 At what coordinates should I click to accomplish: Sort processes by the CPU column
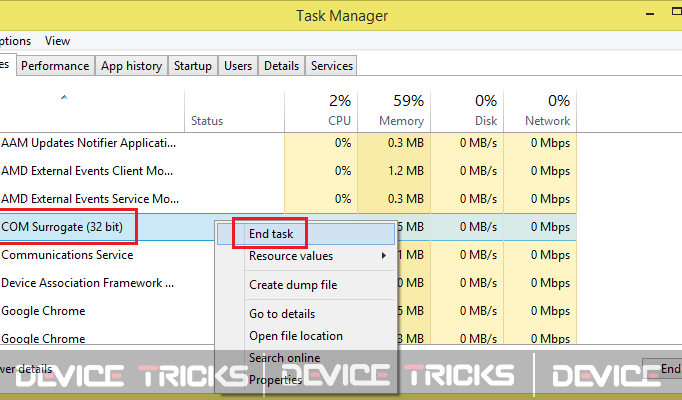click(x=321, y=111)
